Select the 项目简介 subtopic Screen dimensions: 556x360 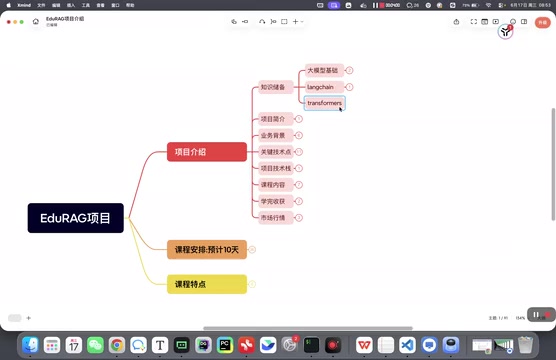point(276,119)
